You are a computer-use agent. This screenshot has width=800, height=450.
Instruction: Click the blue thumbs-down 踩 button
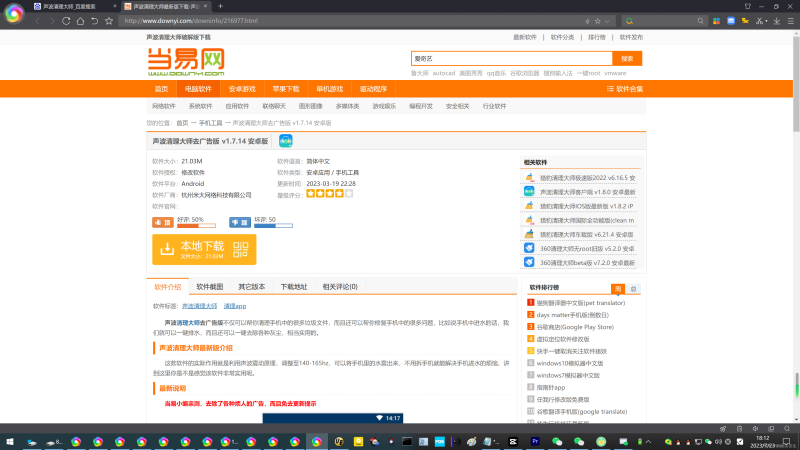[x=240, y=222]
